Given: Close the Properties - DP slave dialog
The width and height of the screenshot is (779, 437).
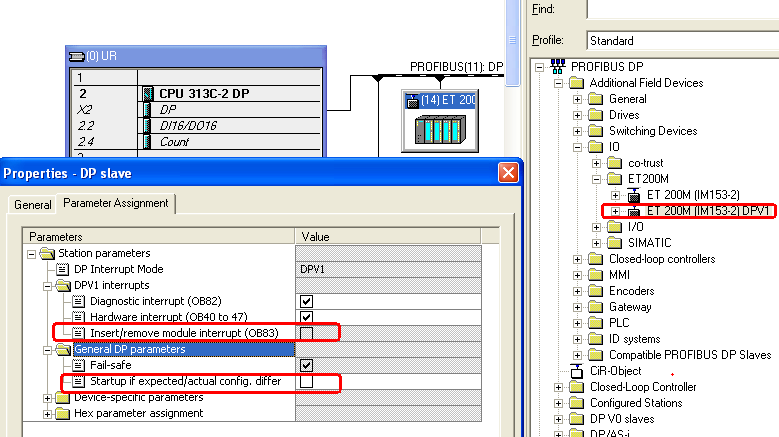Looking at the screenshot, I should point(508,173).
